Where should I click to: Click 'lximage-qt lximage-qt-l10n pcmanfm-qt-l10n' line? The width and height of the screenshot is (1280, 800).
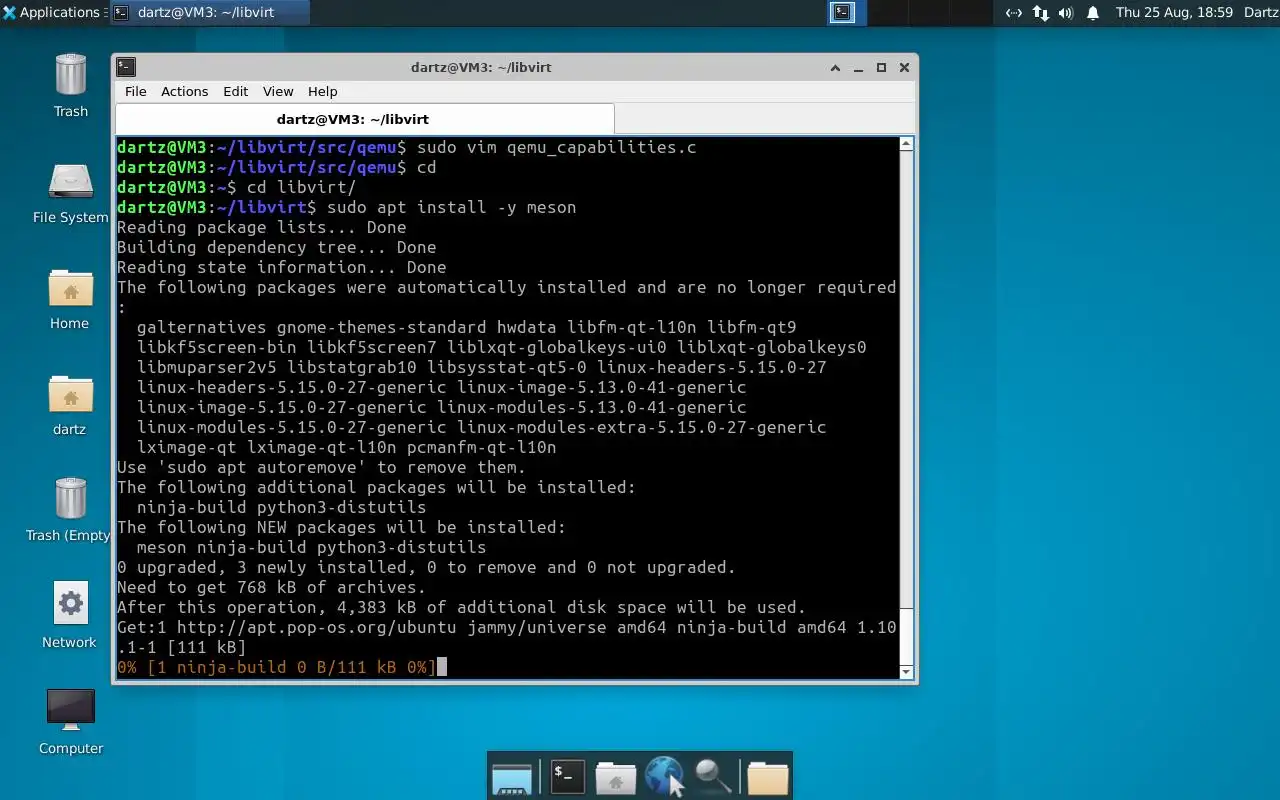pos(346,448)
